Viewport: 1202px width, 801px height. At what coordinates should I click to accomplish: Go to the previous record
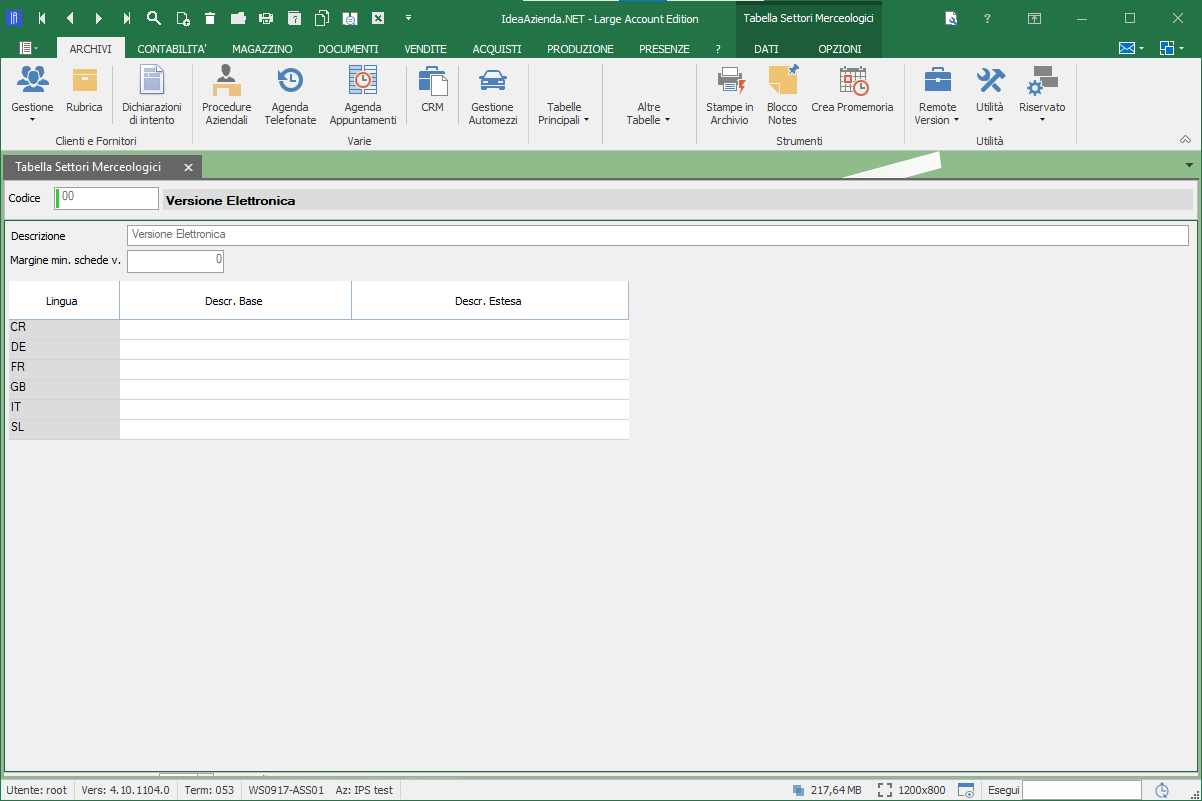point(70,18)
